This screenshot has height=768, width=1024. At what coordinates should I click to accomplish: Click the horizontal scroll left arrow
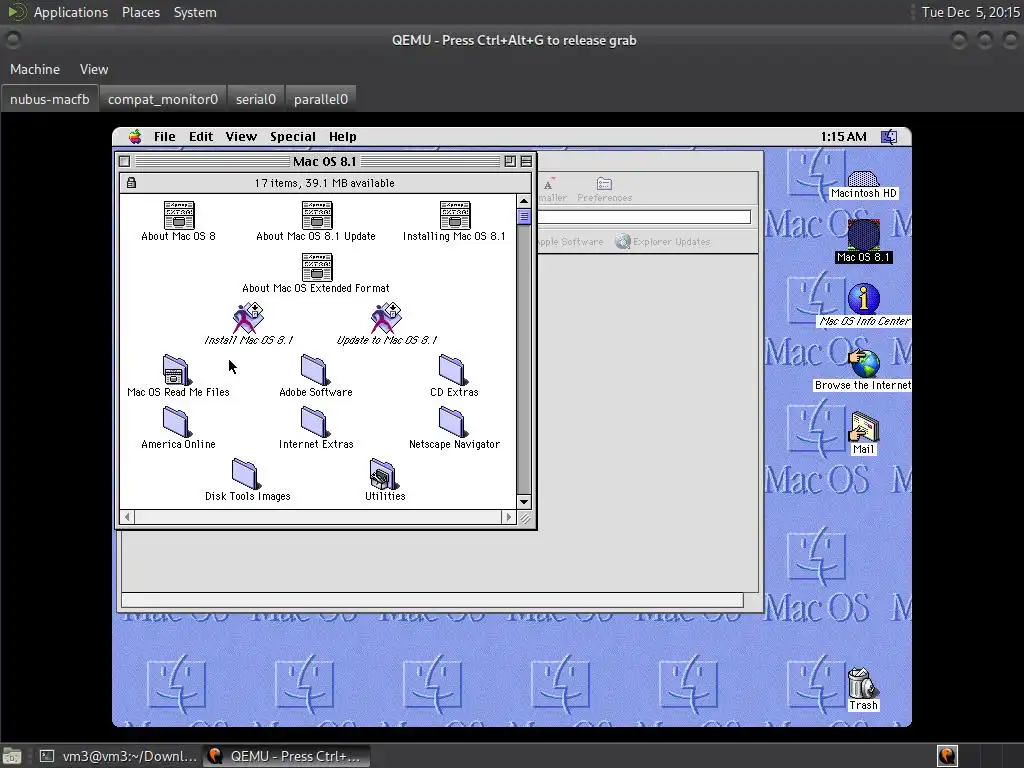127,517
